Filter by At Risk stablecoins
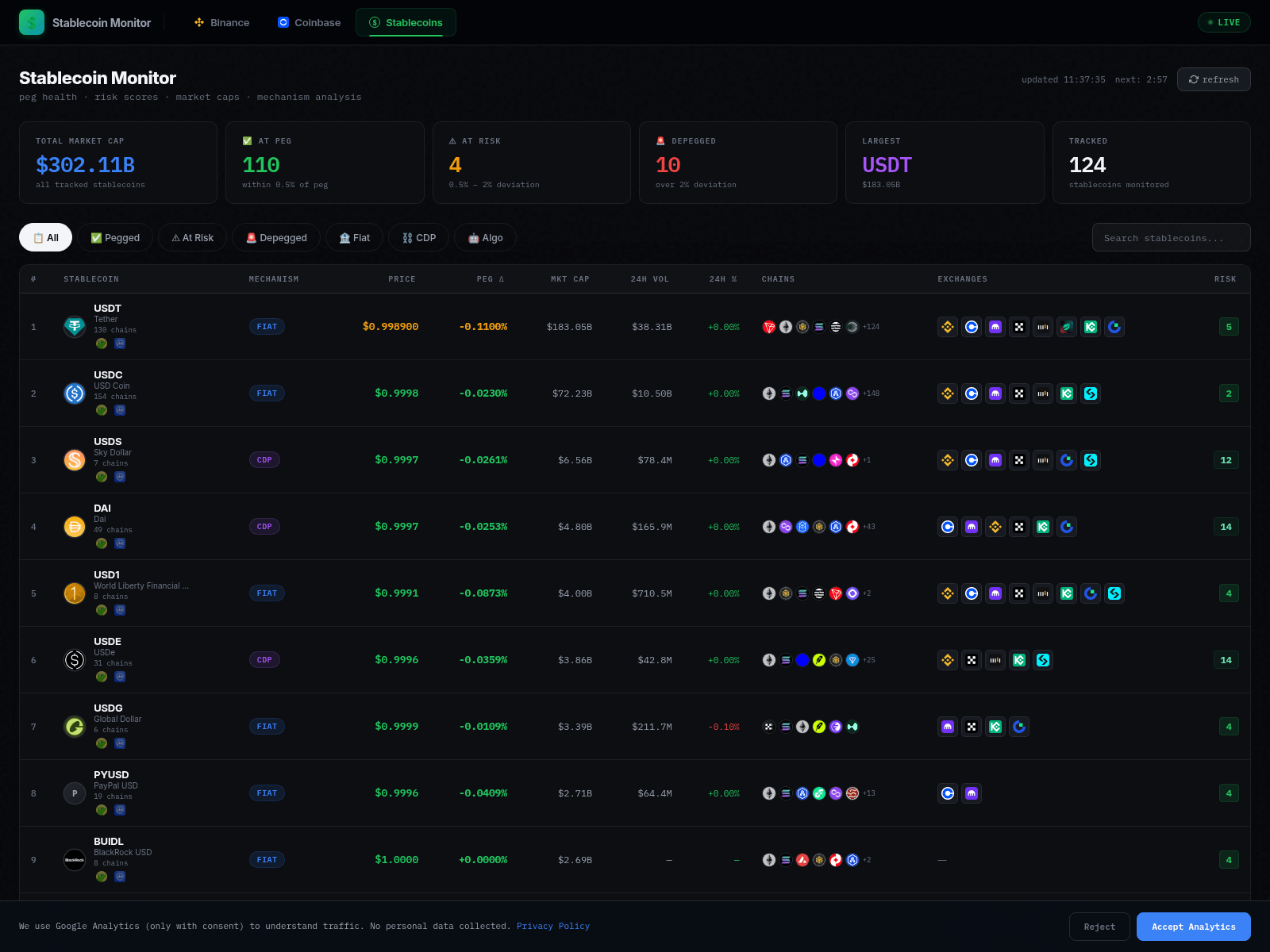The image size is (1270, 952). tap(192, 237)
